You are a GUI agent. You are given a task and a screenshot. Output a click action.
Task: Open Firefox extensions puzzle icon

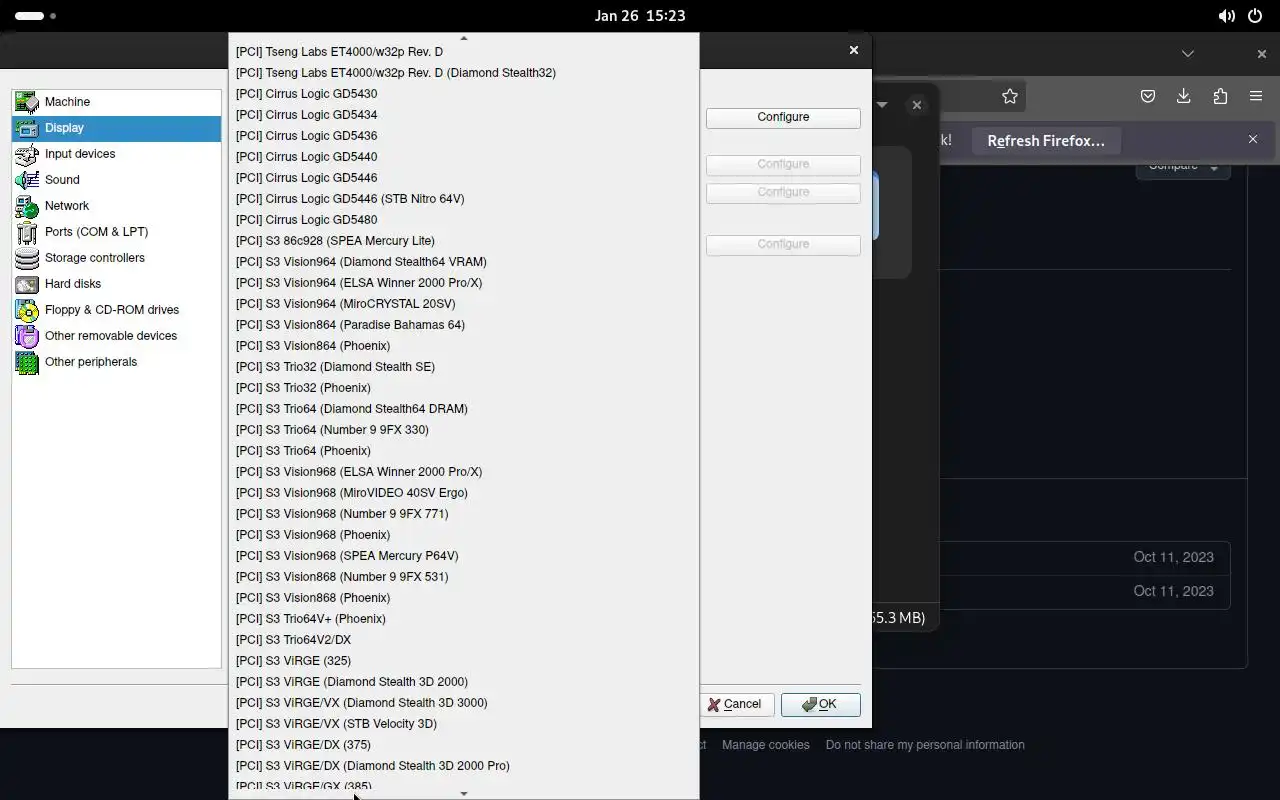click(x=1220, y=96)
